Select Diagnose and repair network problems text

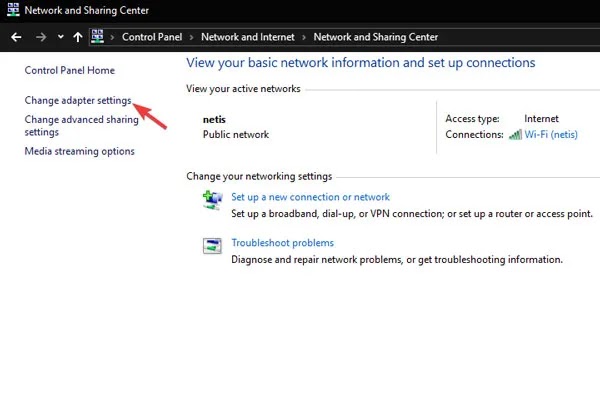(x=397, y=260)
